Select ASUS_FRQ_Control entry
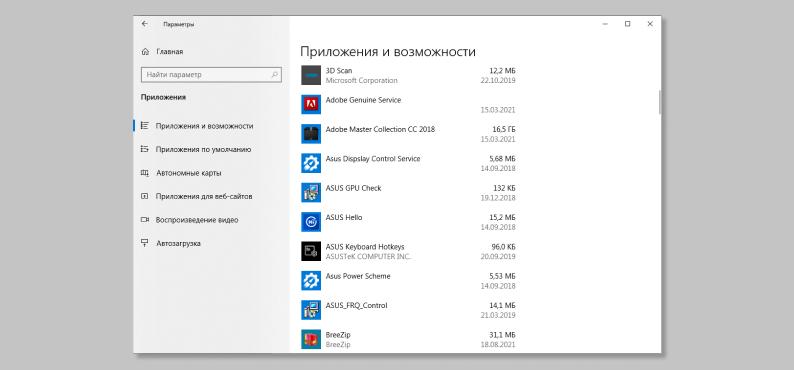Image resolution: width=794 pixels, height=370 pixels. tap(356, 306)
